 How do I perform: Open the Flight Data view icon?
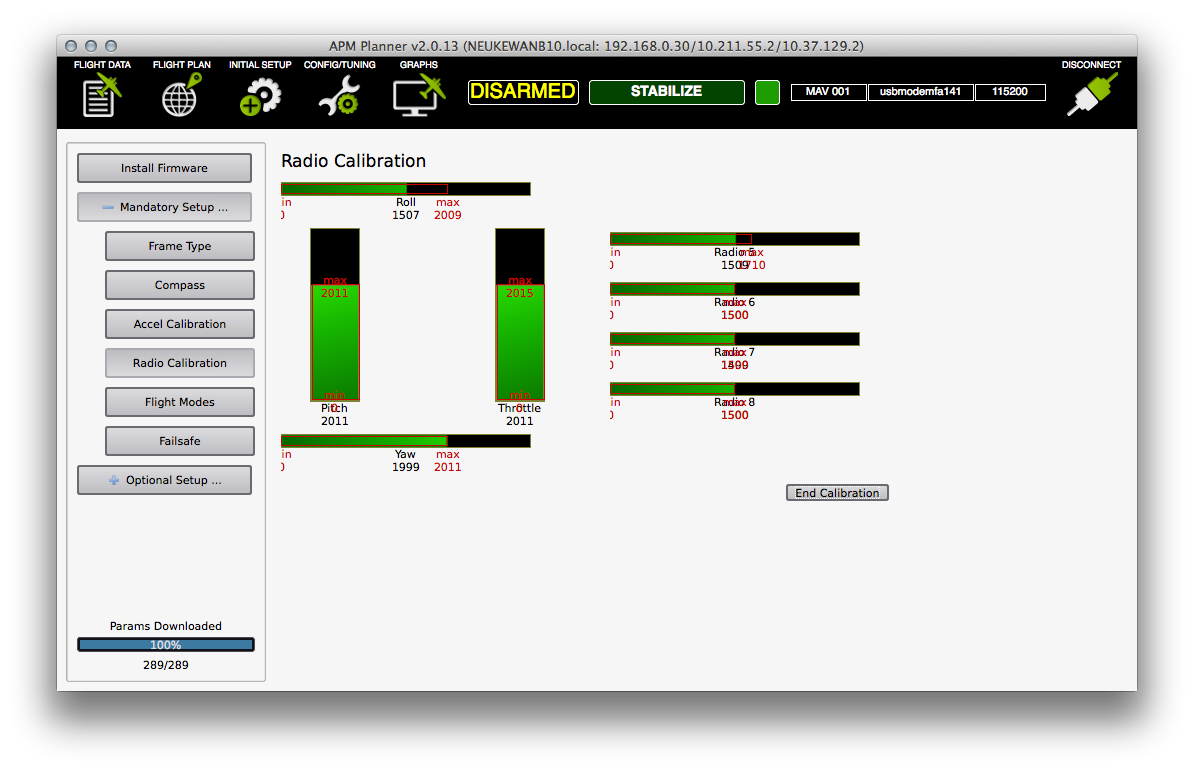(102, 97)
